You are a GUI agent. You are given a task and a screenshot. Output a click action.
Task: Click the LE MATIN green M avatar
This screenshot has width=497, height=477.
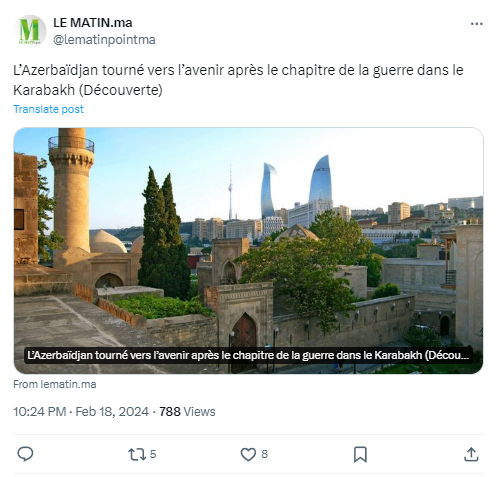(x=30, y=31)
